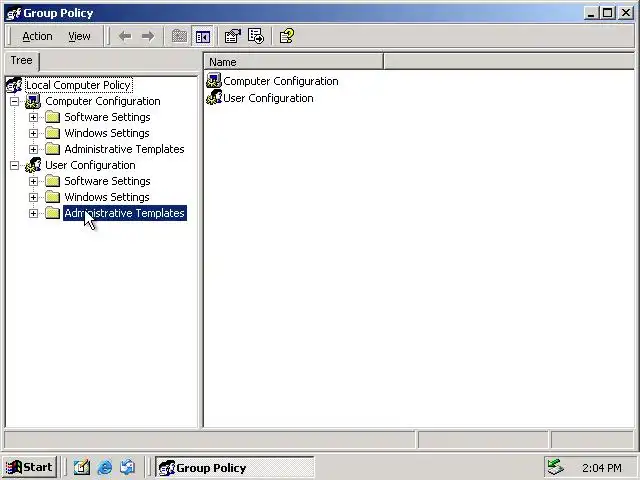640x480 pixels.
Task: Select Software Settings under Computer Configuration
Action: [x=107, y=117]
